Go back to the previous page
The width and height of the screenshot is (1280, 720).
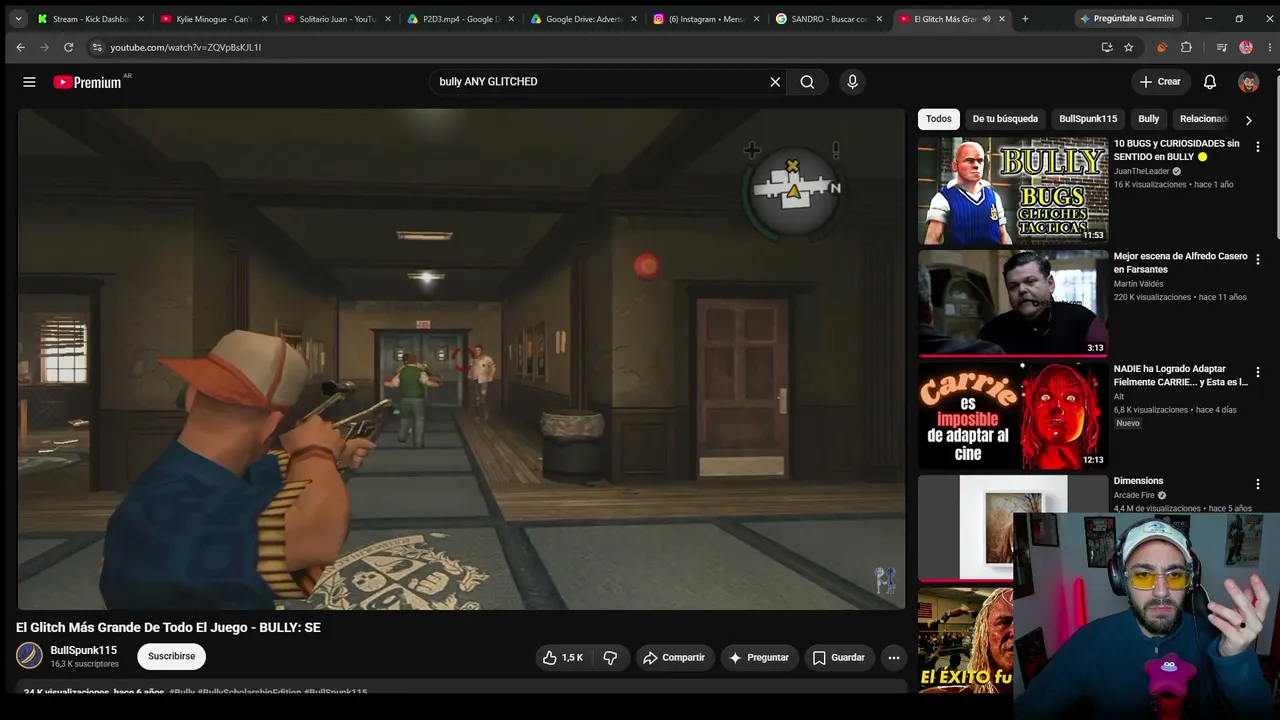click(20, 47)
